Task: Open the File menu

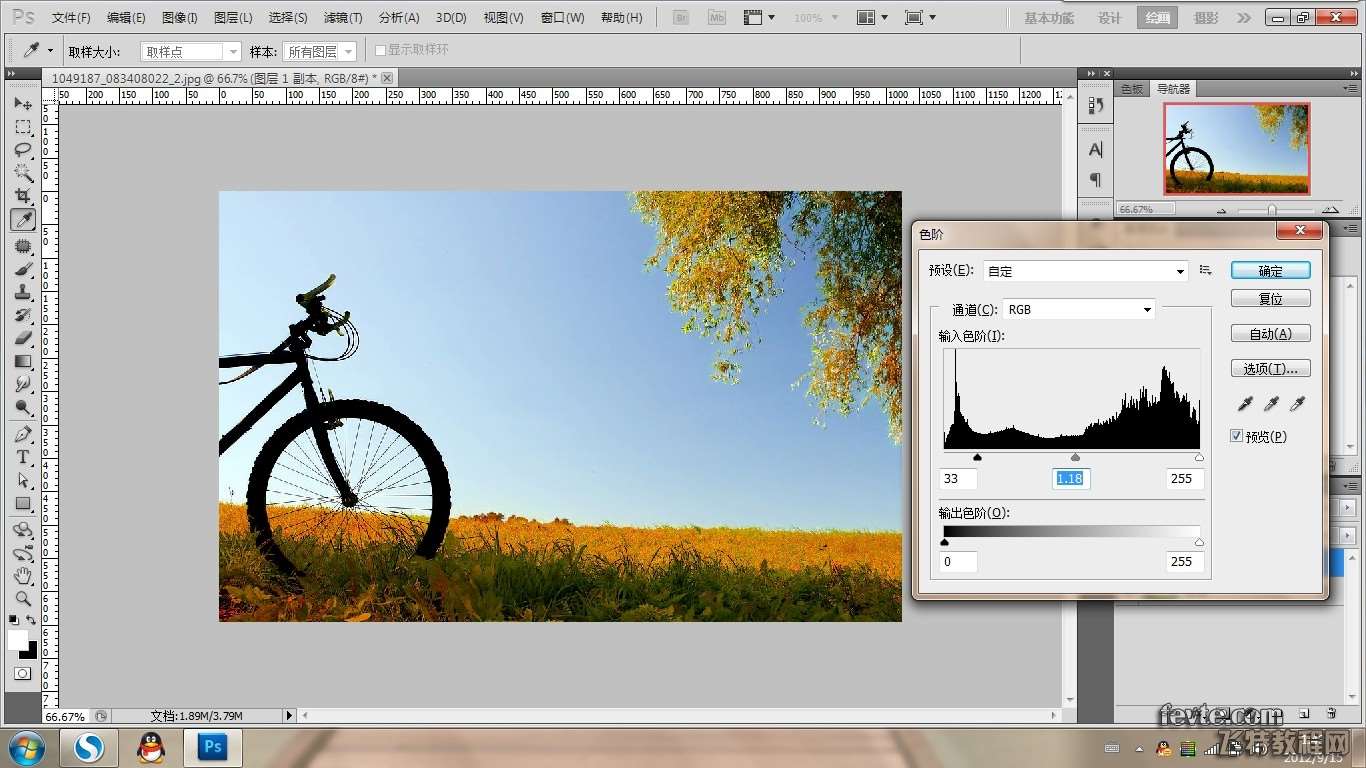Action: [x=71, y=18]
